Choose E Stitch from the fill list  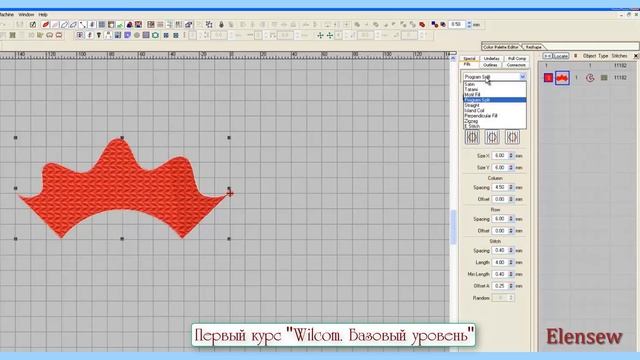(495, 126)
